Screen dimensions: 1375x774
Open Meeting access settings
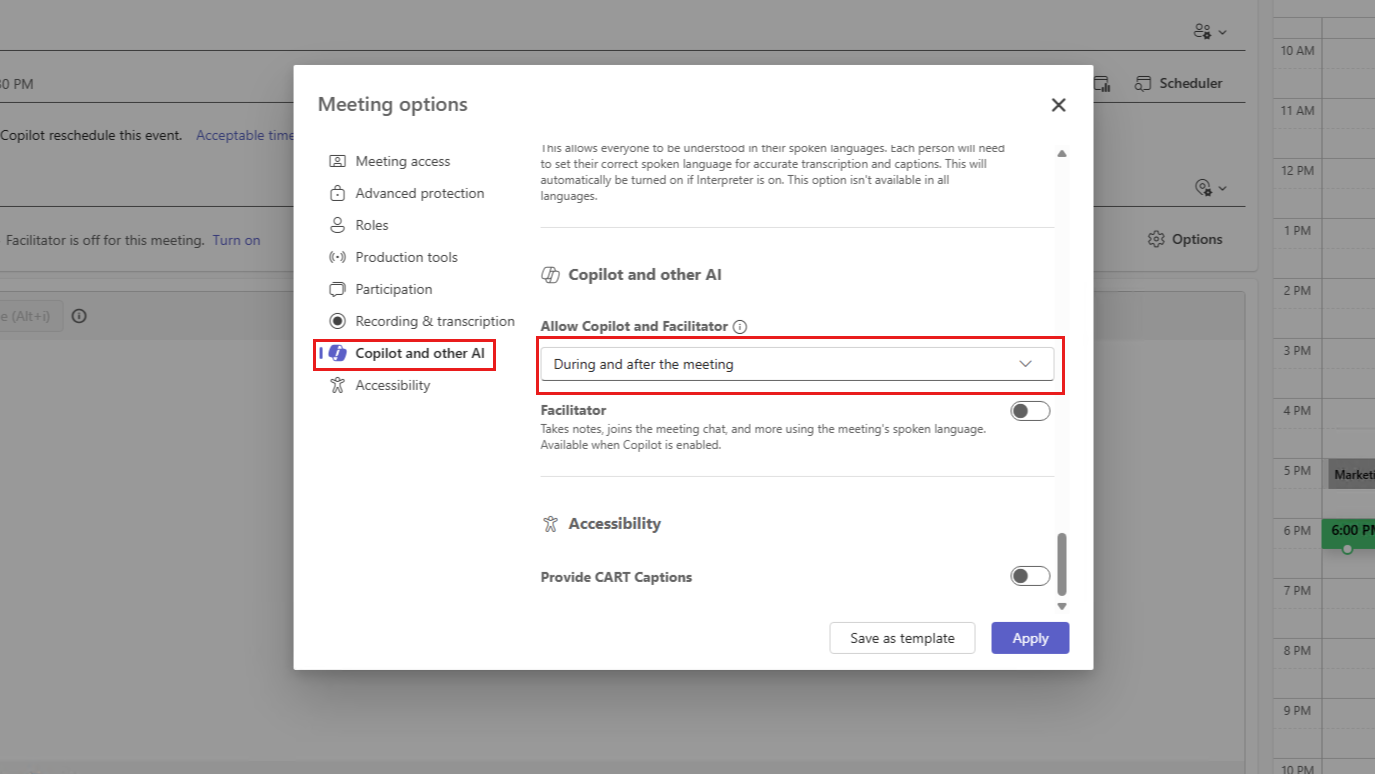tap(403, 161)
